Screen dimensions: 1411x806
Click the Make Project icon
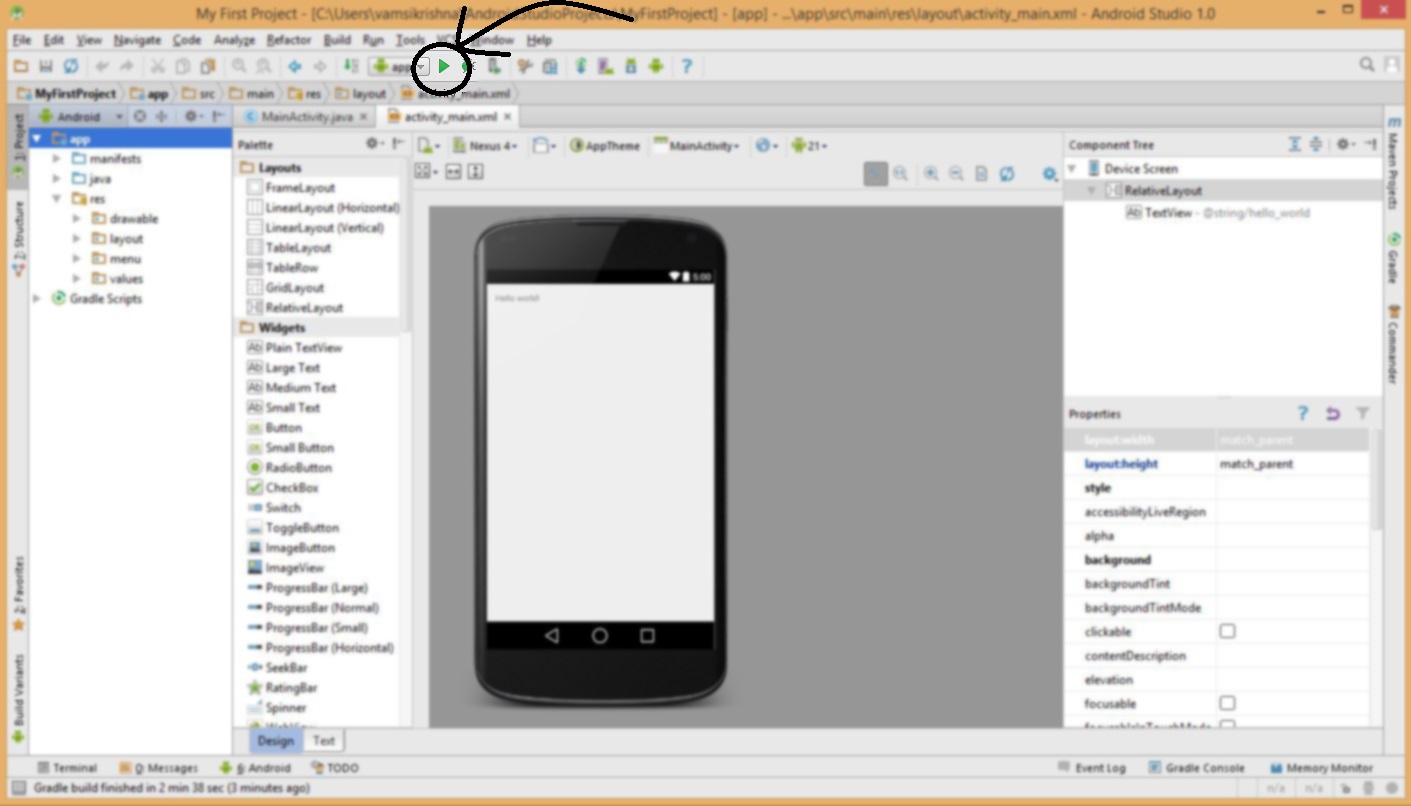tap(351, 66)
